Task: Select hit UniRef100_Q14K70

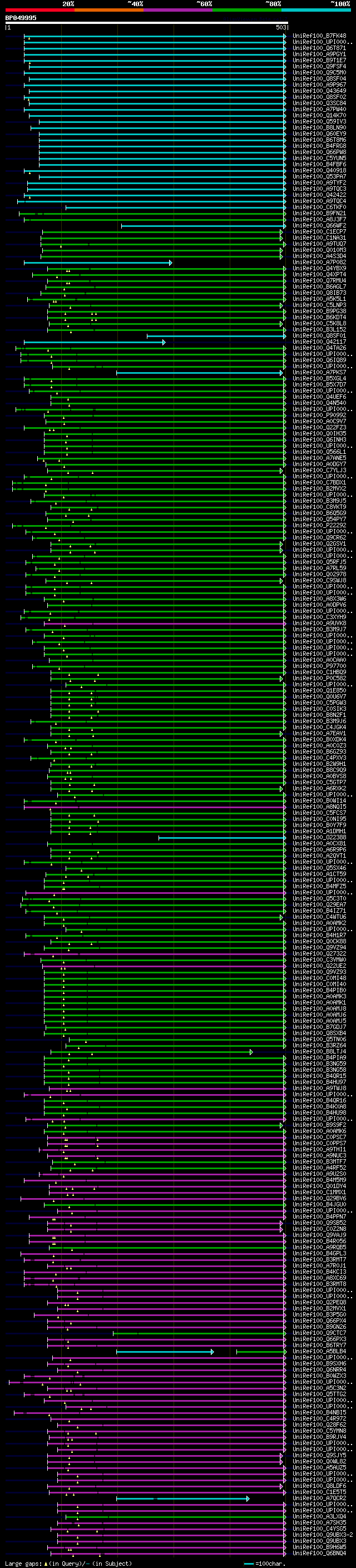Action: [x=319, y=115]
